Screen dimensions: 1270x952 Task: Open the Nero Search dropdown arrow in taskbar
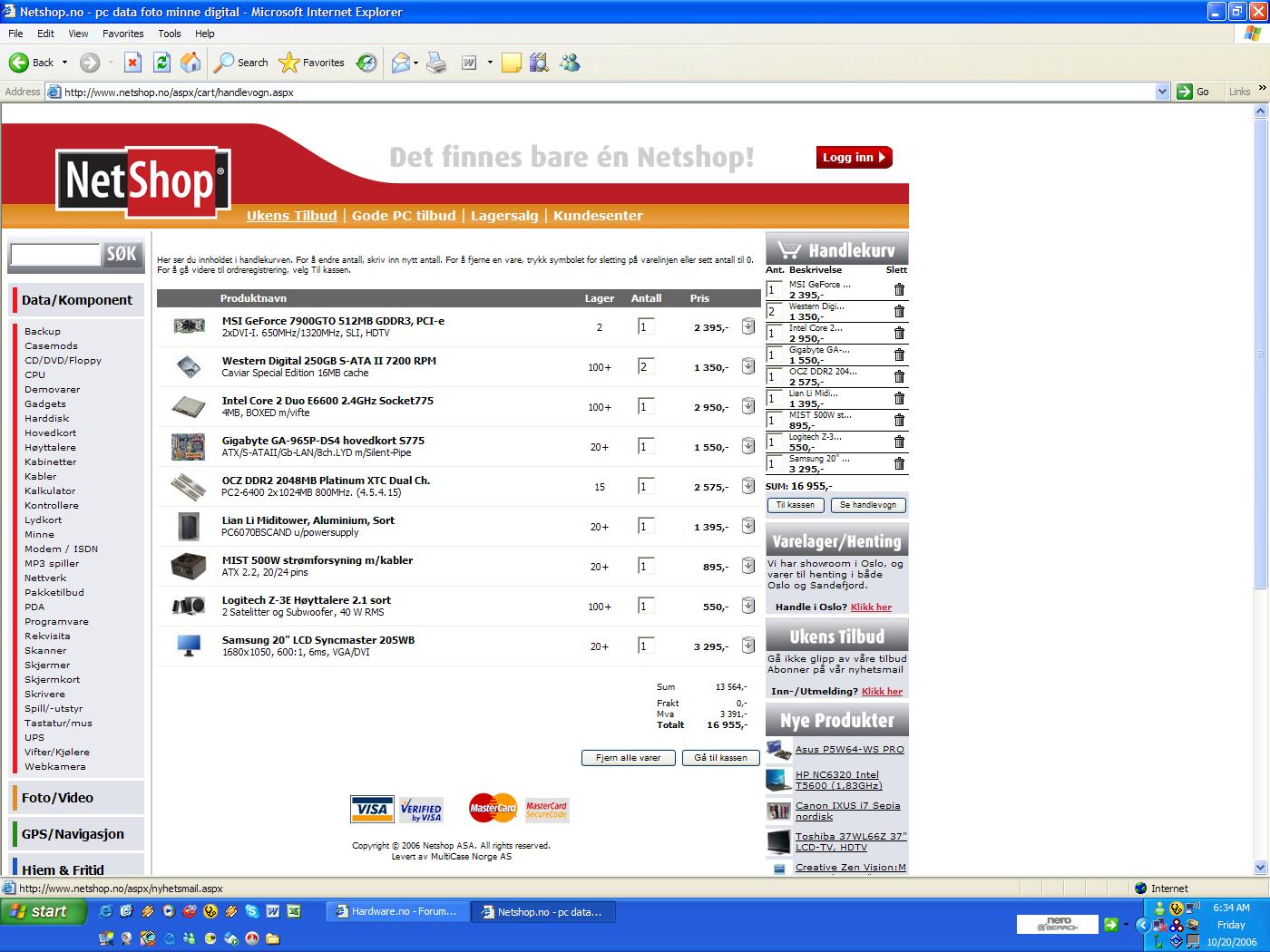pos(1126,925)
